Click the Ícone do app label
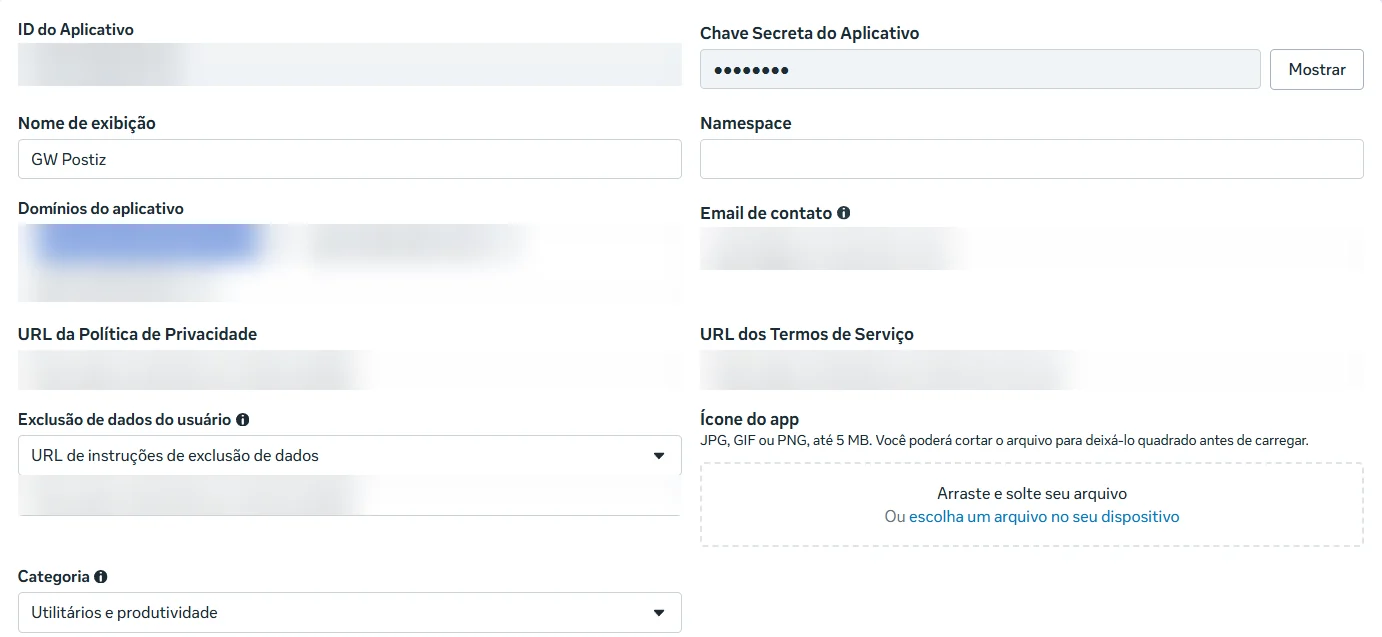This screenshot has width=1382, height=637. tap(749, 420)
